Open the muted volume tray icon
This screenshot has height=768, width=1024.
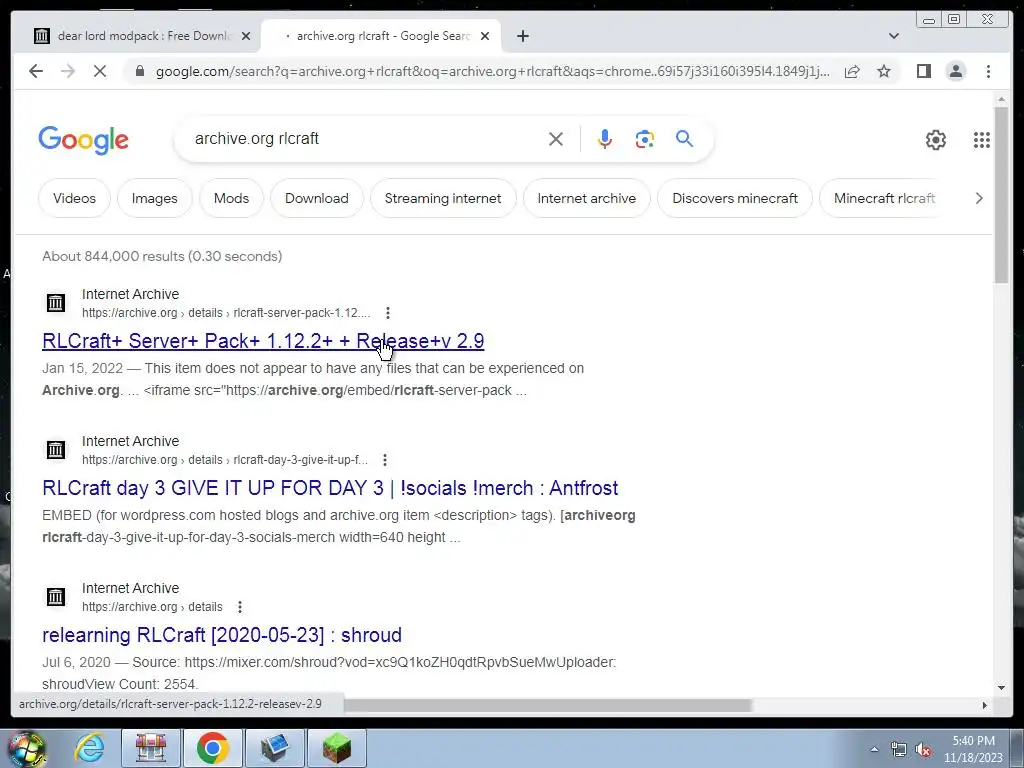(x=923, y=749)
